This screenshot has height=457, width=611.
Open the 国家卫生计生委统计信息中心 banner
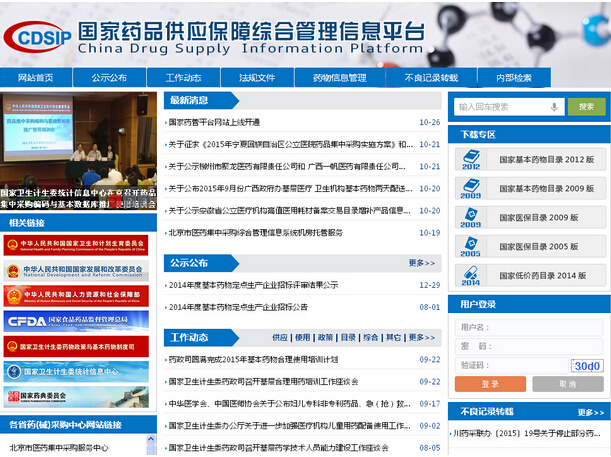click(x=76, y=372)
